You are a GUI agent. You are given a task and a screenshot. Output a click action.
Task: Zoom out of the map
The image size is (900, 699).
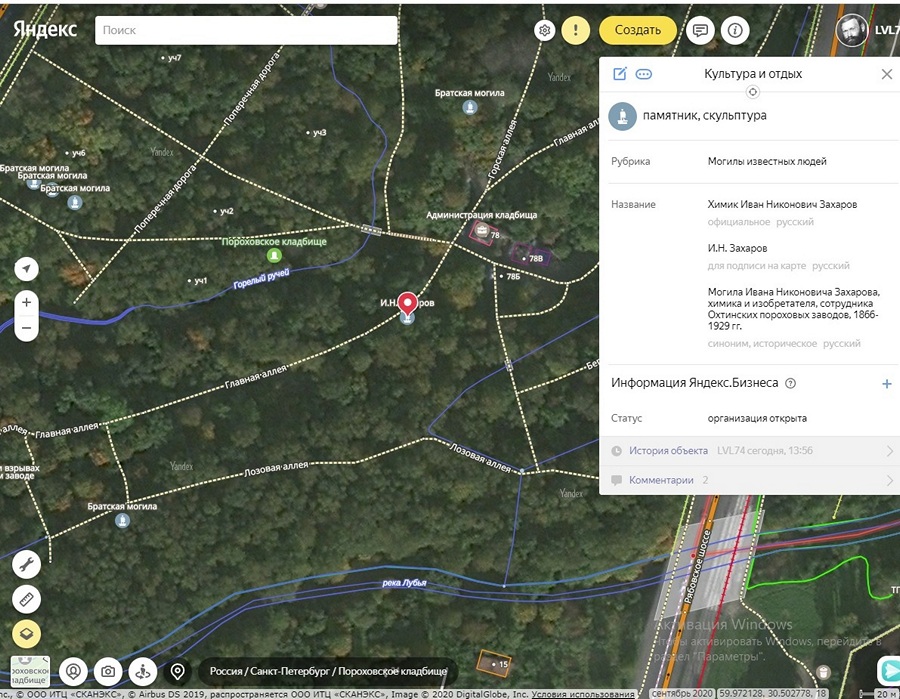(x=26, y=328)
